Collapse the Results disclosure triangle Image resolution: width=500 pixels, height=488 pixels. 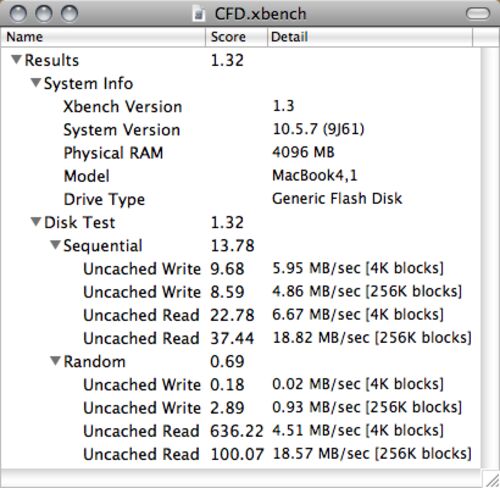16,60
